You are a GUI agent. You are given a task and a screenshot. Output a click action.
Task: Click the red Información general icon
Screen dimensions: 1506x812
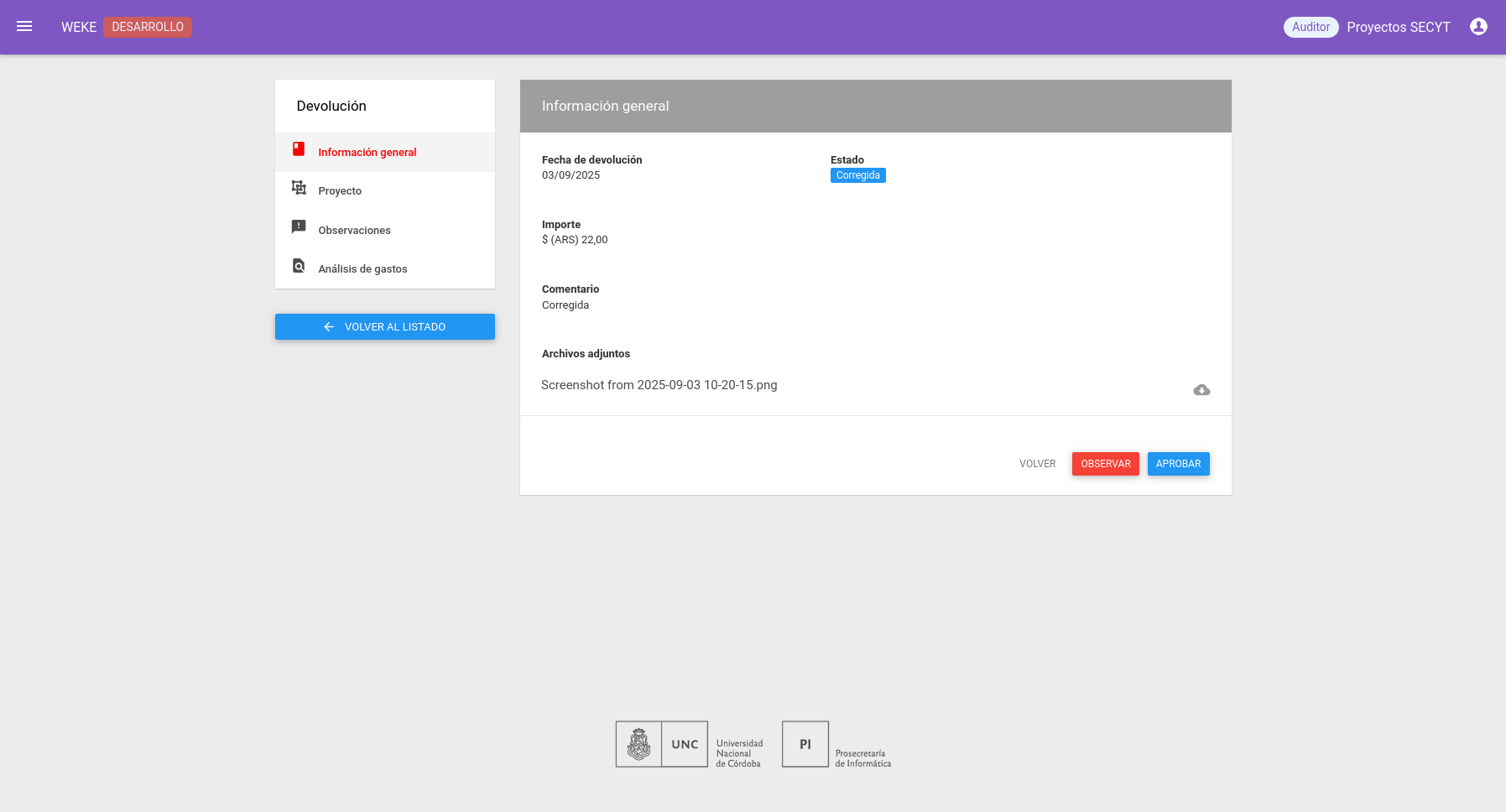[299, 149]
